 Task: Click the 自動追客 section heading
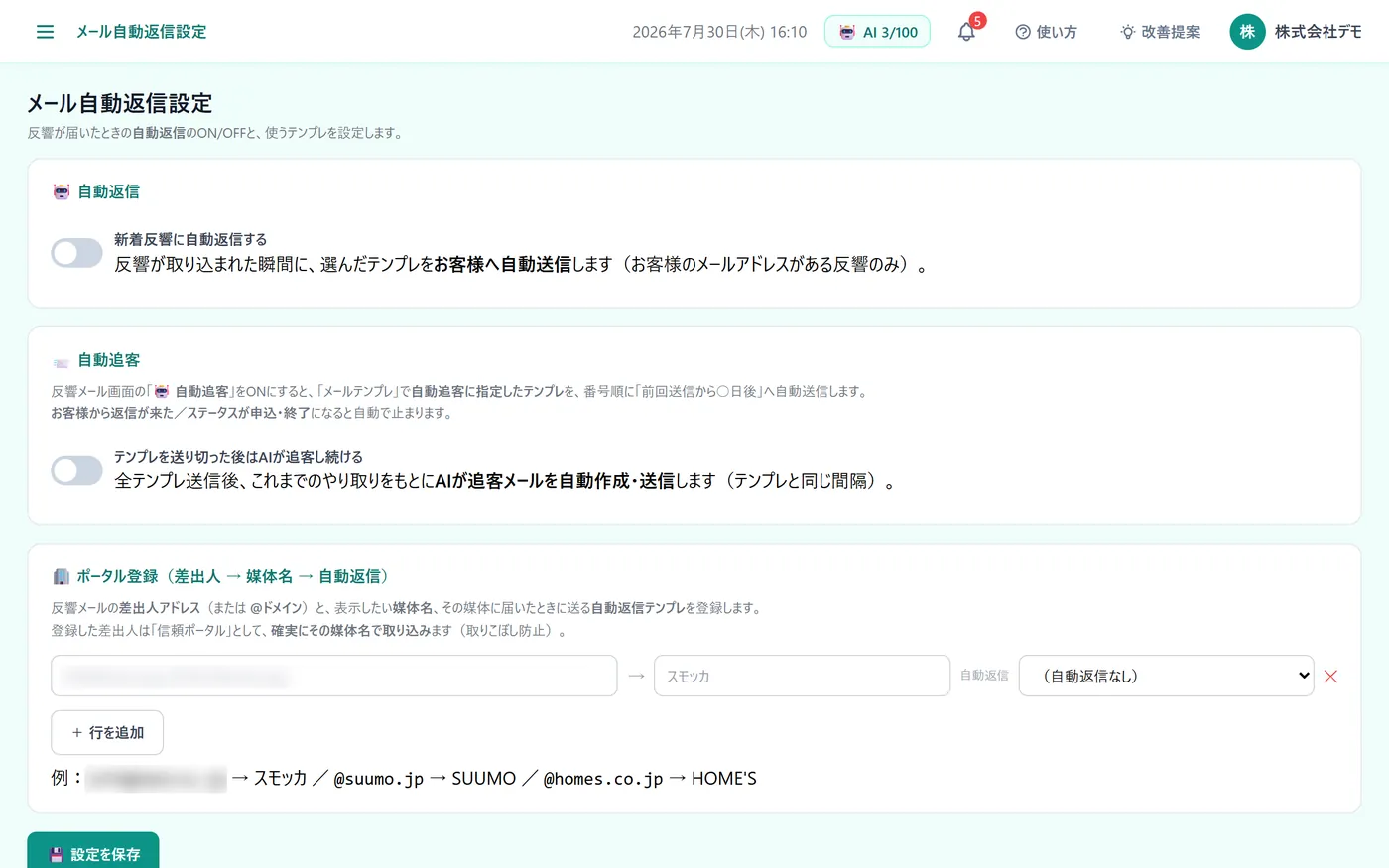[x=109, y=360]
